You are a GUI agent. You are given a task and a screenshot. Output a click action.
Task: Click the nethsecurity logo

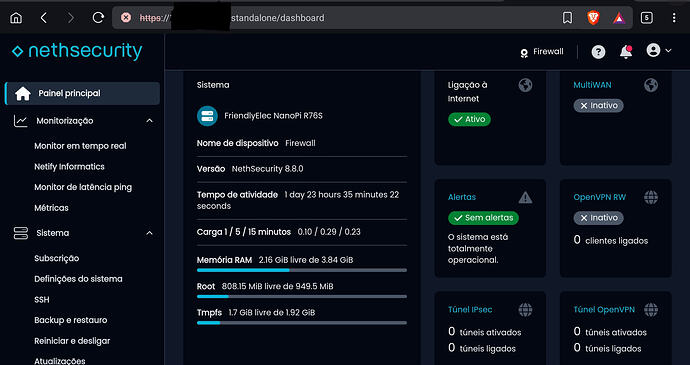point(77,52)
